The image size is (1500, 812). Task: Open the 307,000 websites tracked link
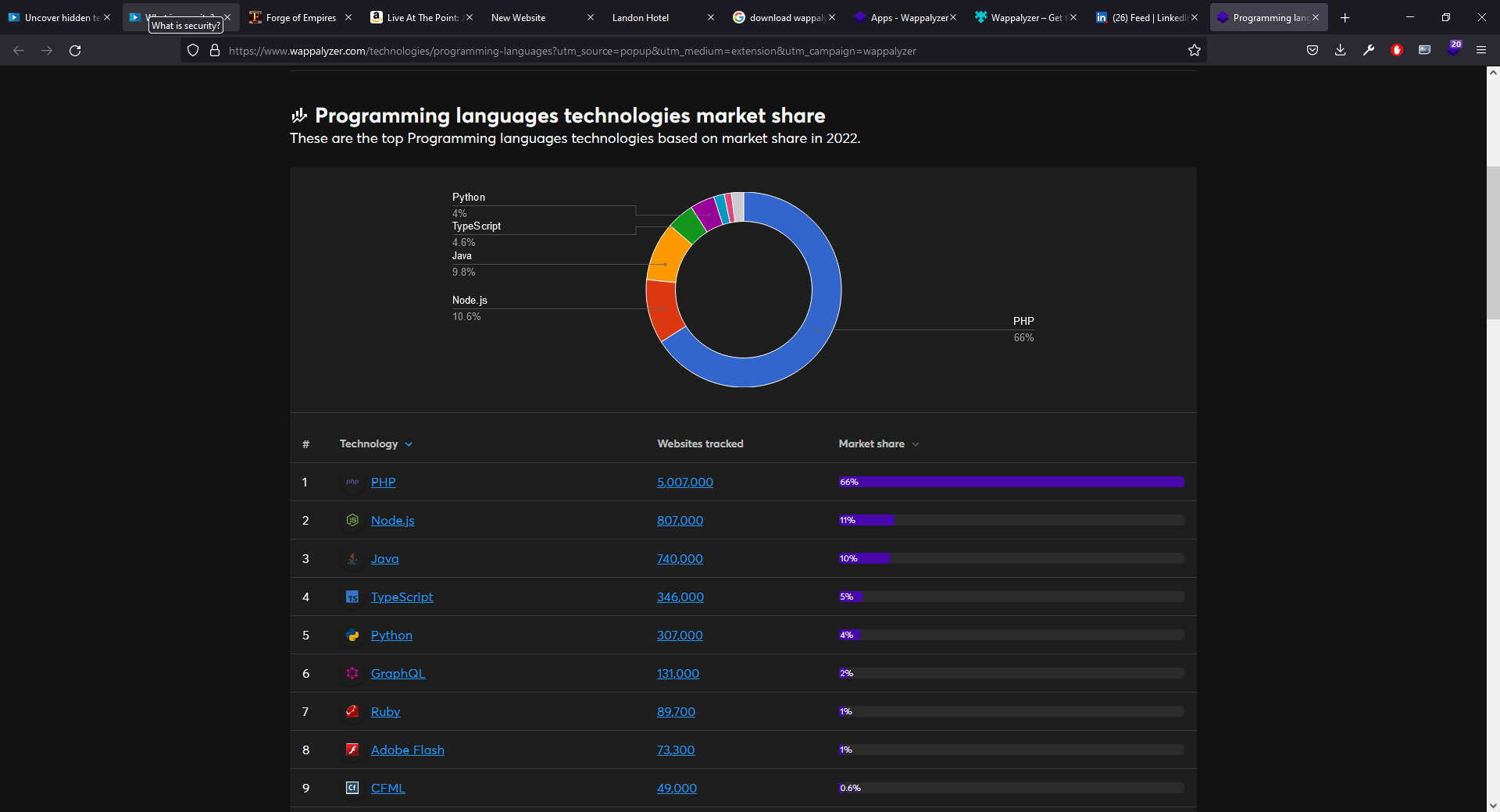[x=680, y=635]
